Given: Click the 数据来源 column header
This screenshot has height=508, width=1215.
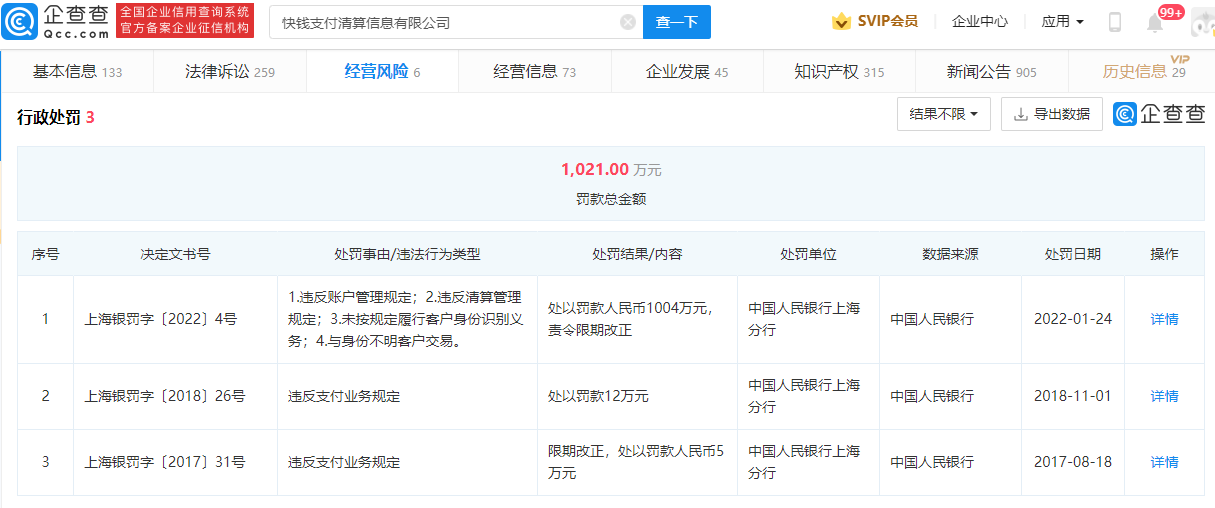Looking at the screenshot, I should [950, 254].
